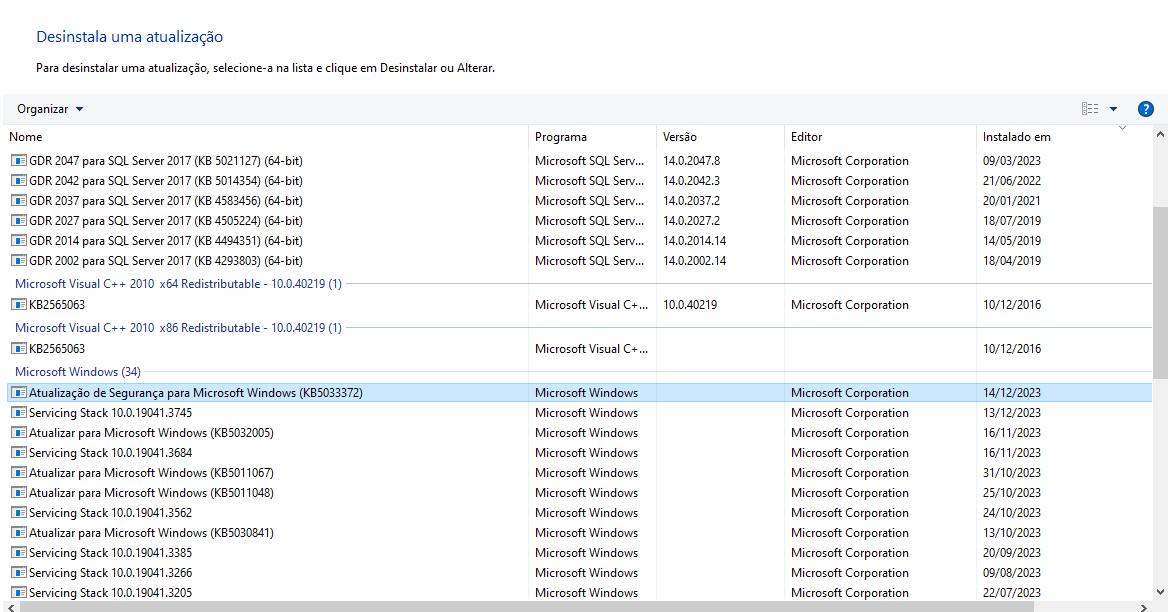Click the icon of KB5011067 update
This screenshot has height=612, width=1168.
[19, 473]
